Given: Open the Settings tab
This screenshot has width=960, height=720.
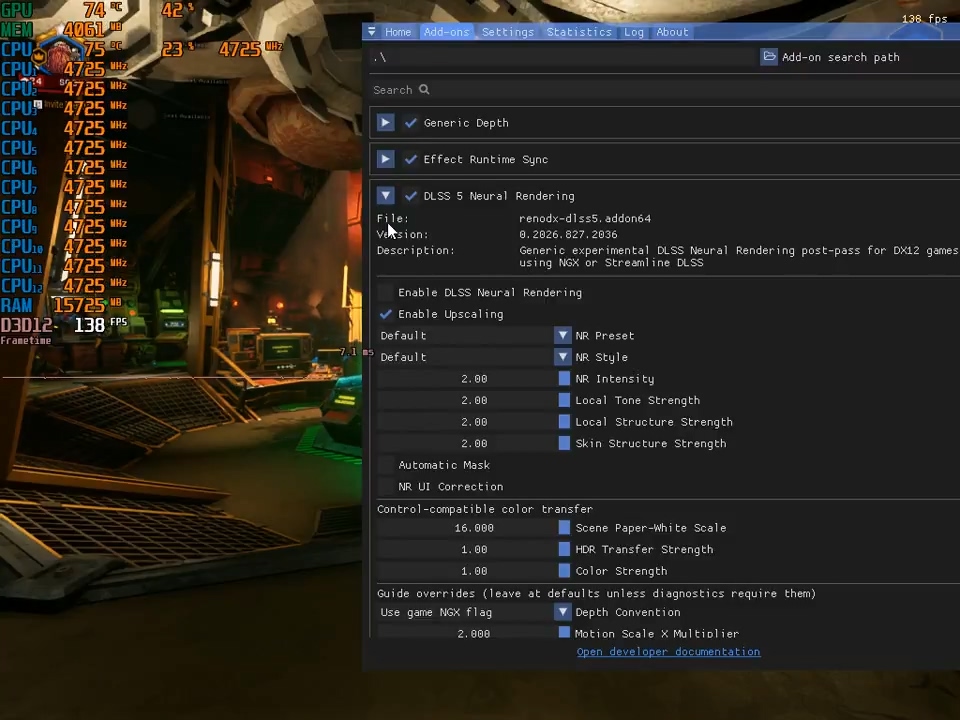Looking at the screenshot, I should (508, 32).
